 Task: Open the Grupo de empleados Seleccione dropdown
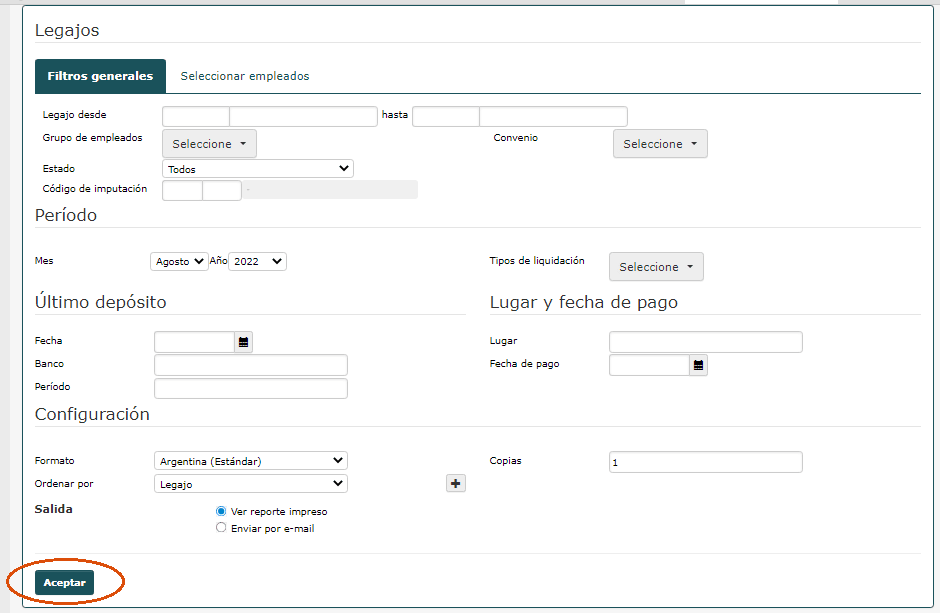click(x=209, y=144)
